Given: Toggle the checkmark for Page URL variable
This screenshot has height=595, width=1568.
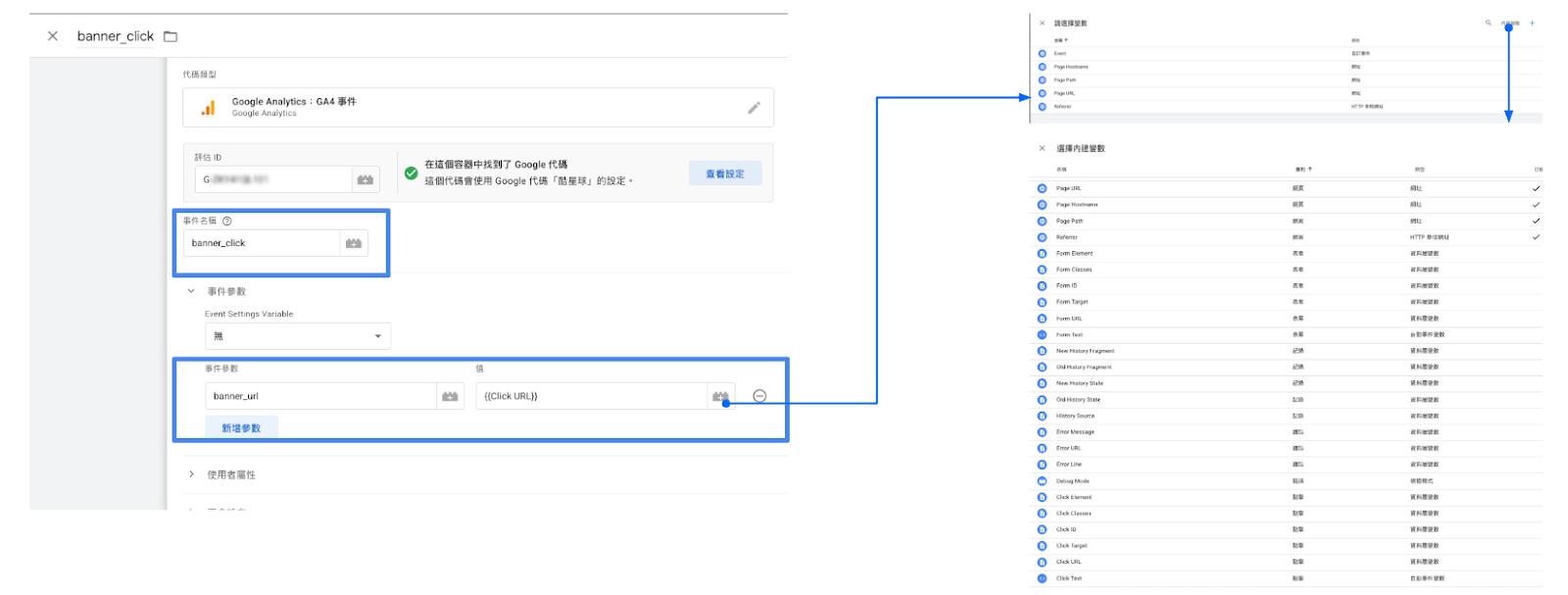Looking at the screenshot, I should coord(1536,188).
